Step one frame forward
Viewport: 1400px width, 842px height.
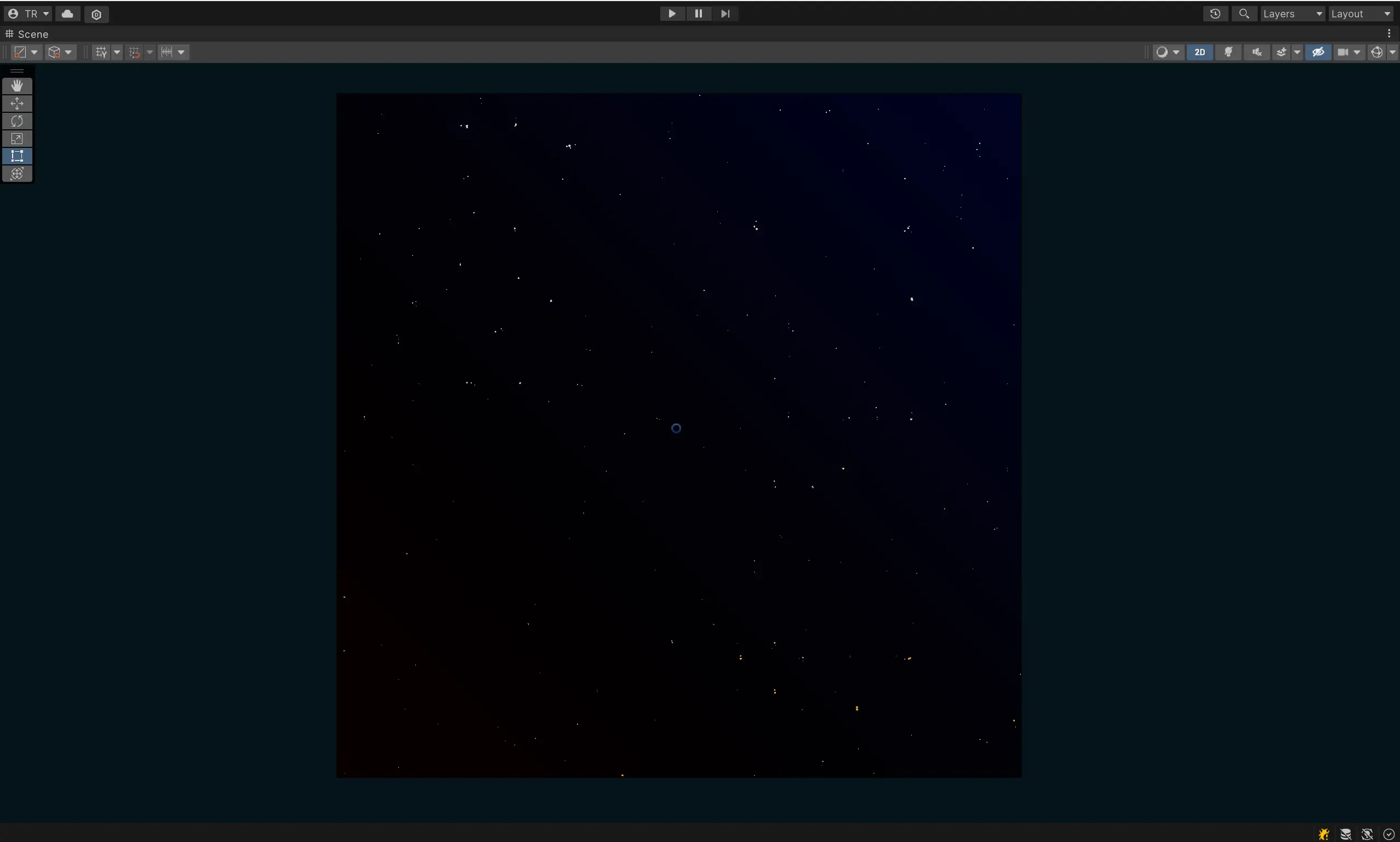[725, 14]
